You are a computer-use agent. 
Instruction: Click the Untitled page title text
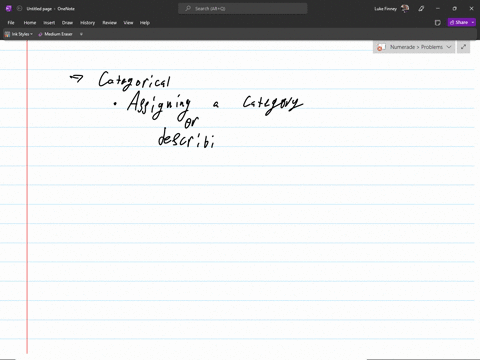(39, 9)
